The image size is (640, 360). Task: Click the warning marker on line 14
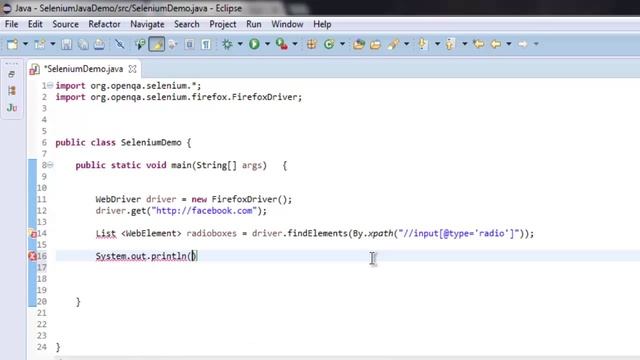[x=33, y=234]
